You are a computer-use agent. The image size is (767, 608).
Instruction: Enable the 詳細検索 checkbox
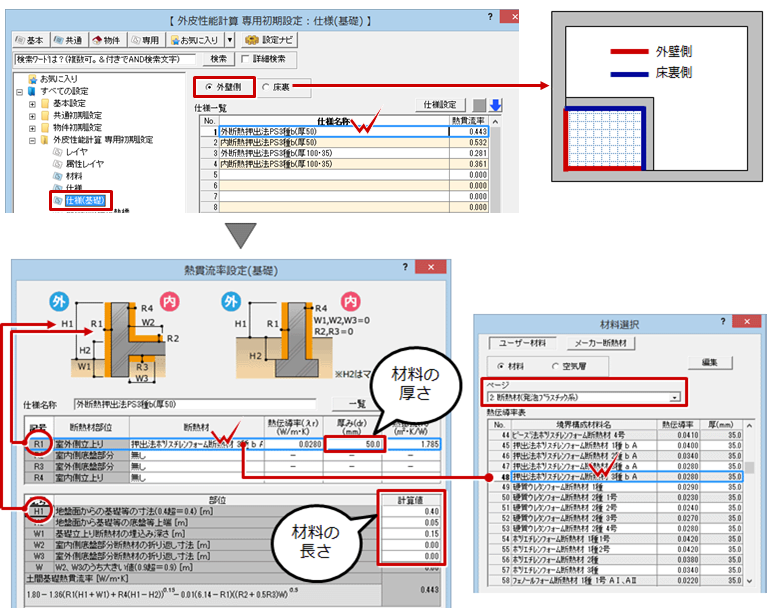(245, 59)
